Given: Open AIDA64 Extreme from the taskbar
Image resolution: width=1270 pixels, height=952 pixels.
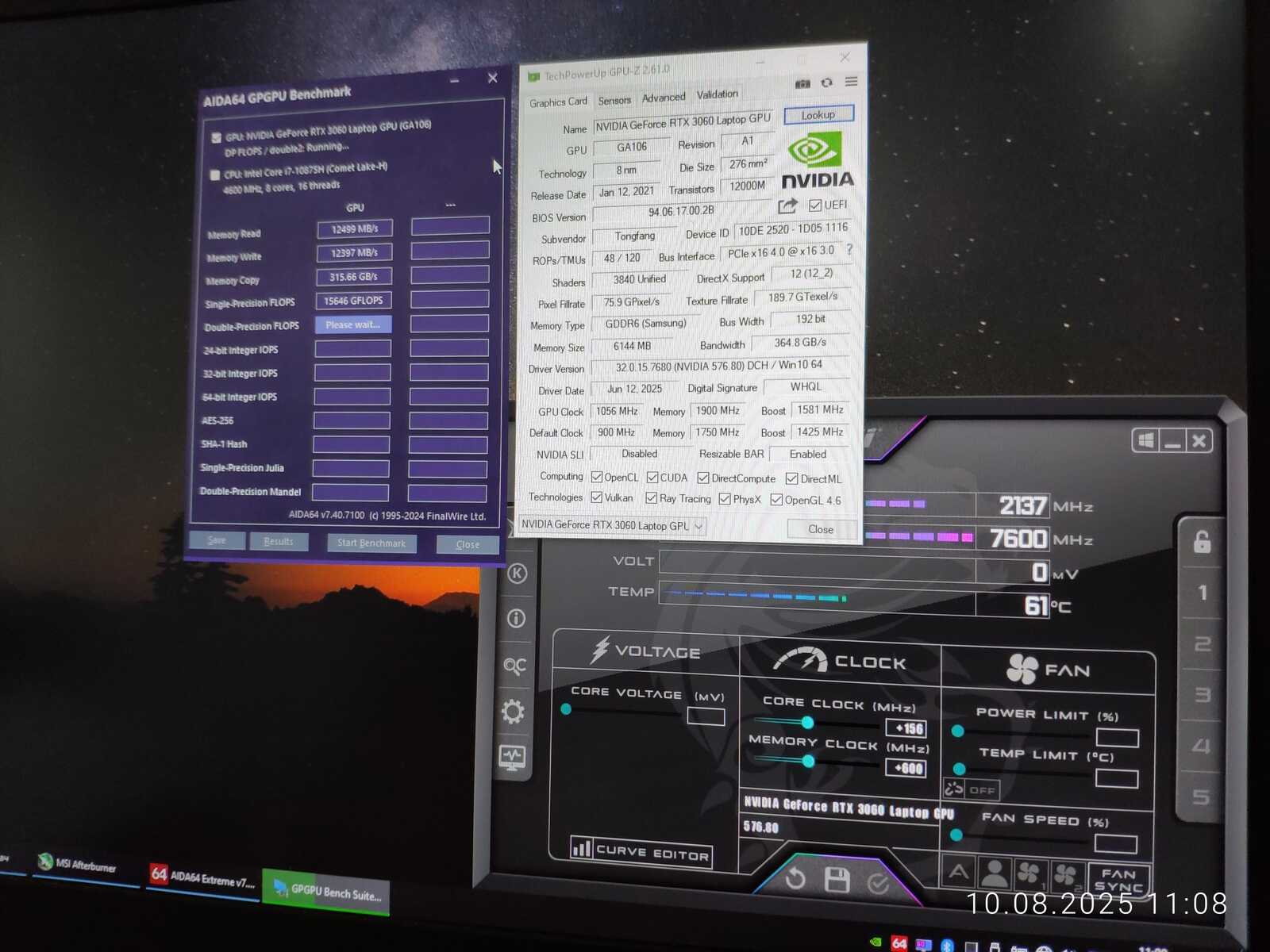Looking at the screenshot, I should click(203, 879).
